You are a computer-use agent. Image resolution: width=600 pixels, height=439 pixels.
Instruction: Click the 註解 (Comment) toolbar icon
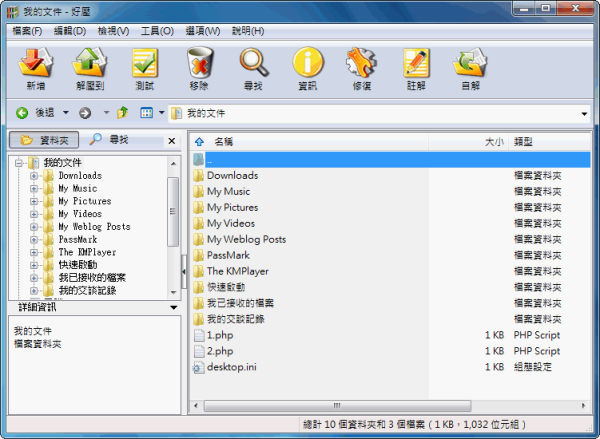[416, 63]
